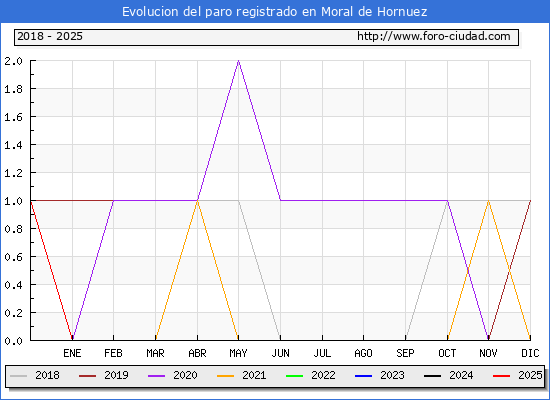Click the SEP month axis label

pyautogui.click(x=405, y=353)
